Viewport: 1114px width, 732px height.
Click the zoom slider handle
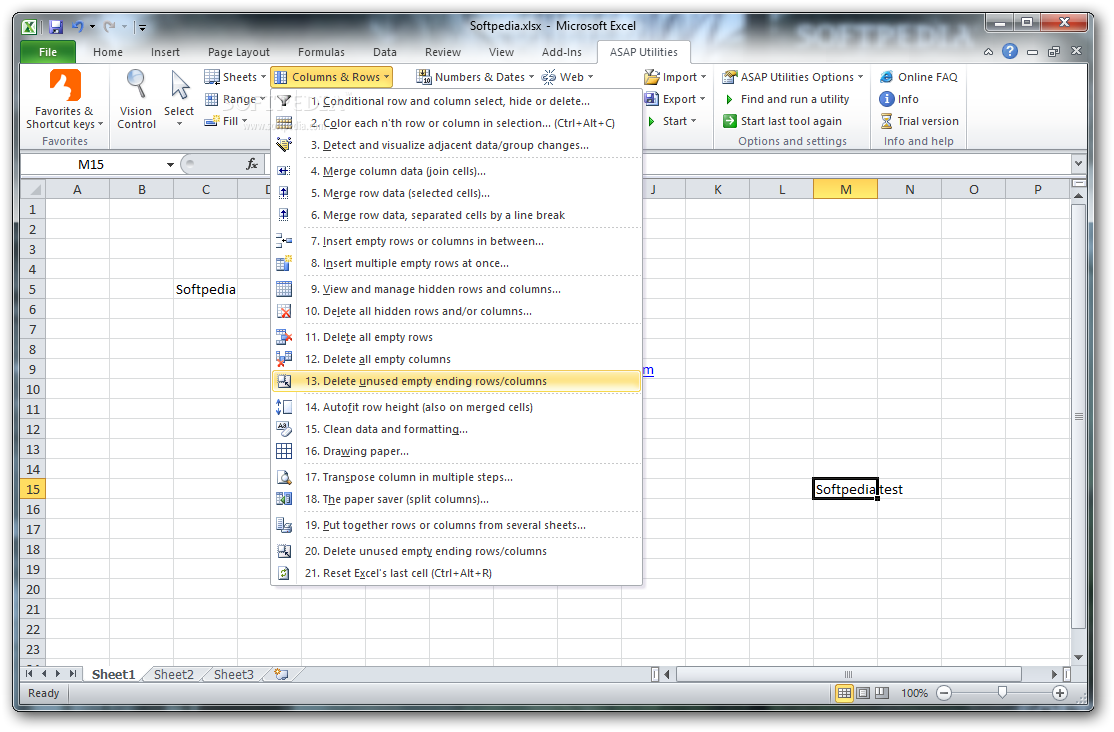[x=1002, y=692]
